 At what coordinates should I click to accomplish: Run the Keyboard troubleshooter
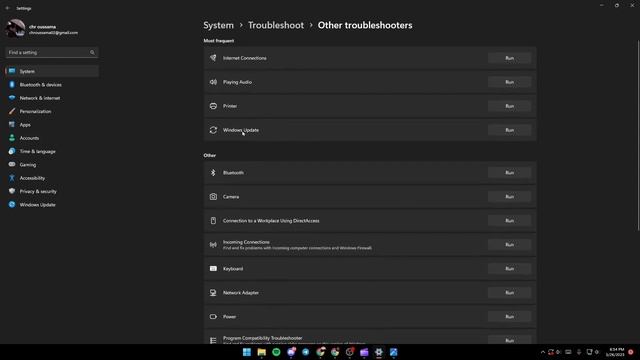[509, 269]
